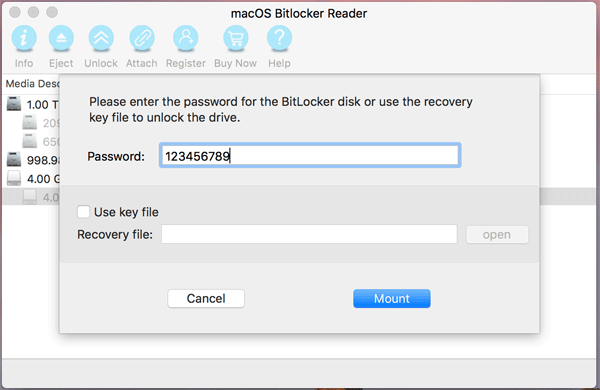The image size is (600, 390).
Task: Click the Recovery file input field
Action: click(309, 234)
